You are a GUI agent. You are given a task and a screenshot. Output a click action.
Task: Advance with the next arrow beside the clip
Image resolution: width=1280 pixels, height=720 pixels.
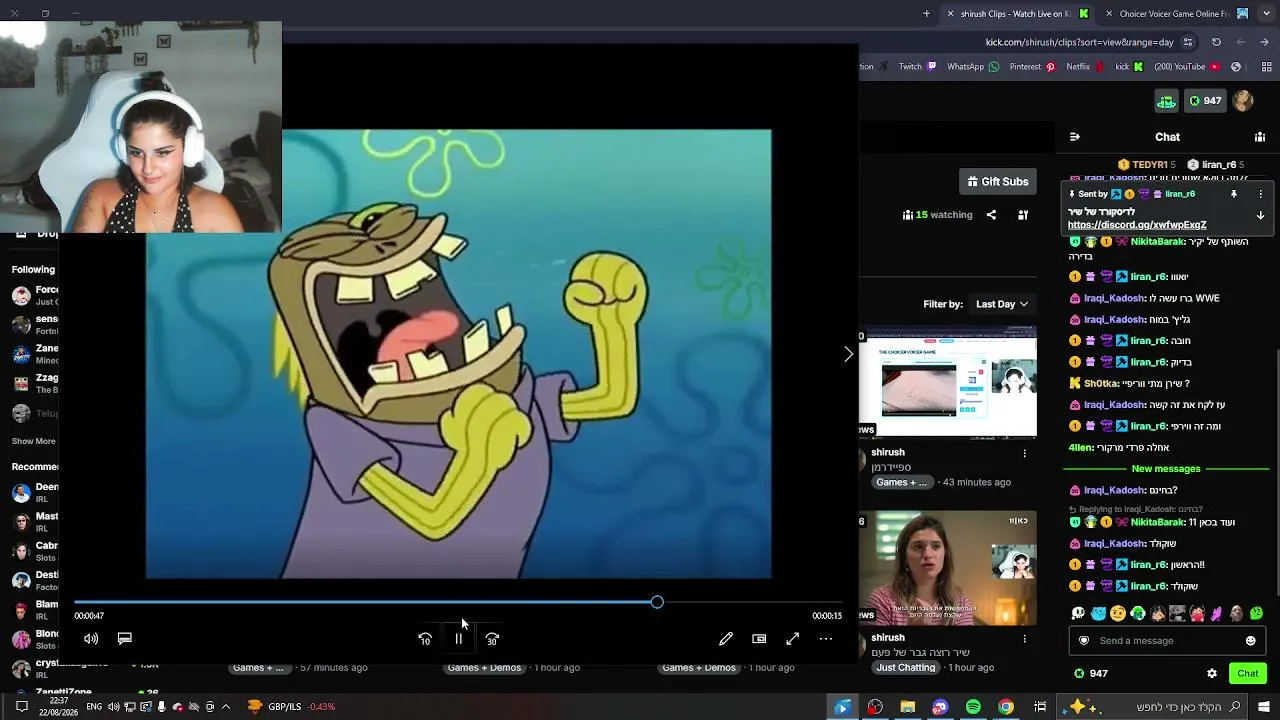[848, 354]
